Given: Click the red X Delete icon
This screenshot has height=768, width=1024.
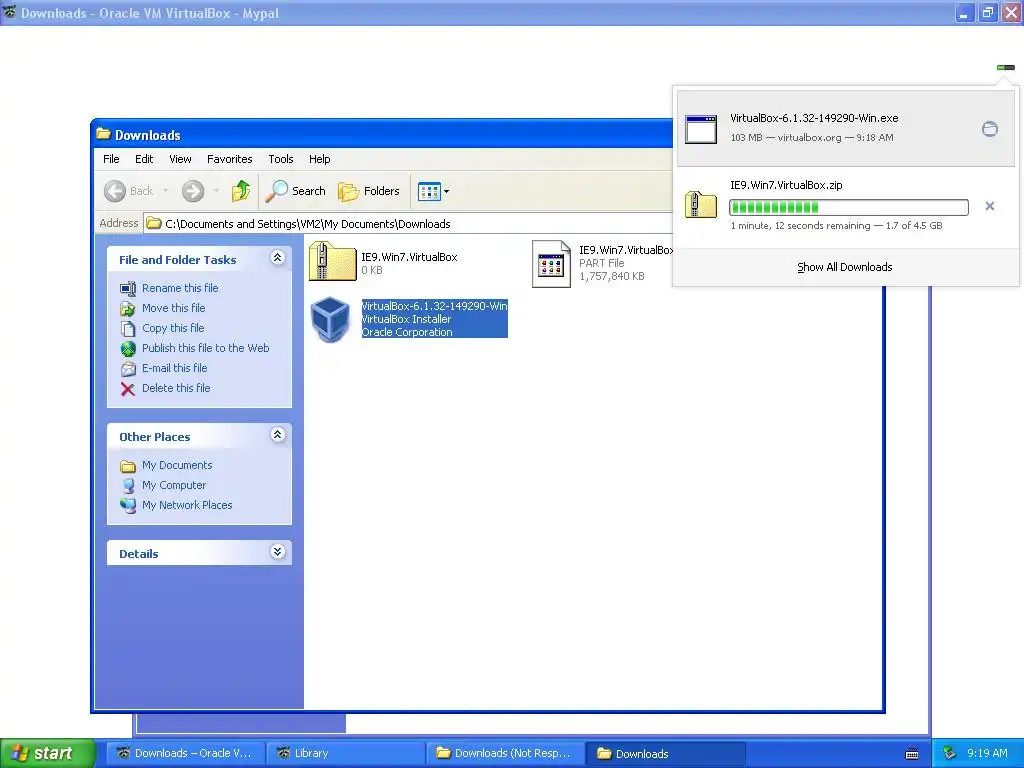Looking at the screenshot, I should [x=128, y=389].
